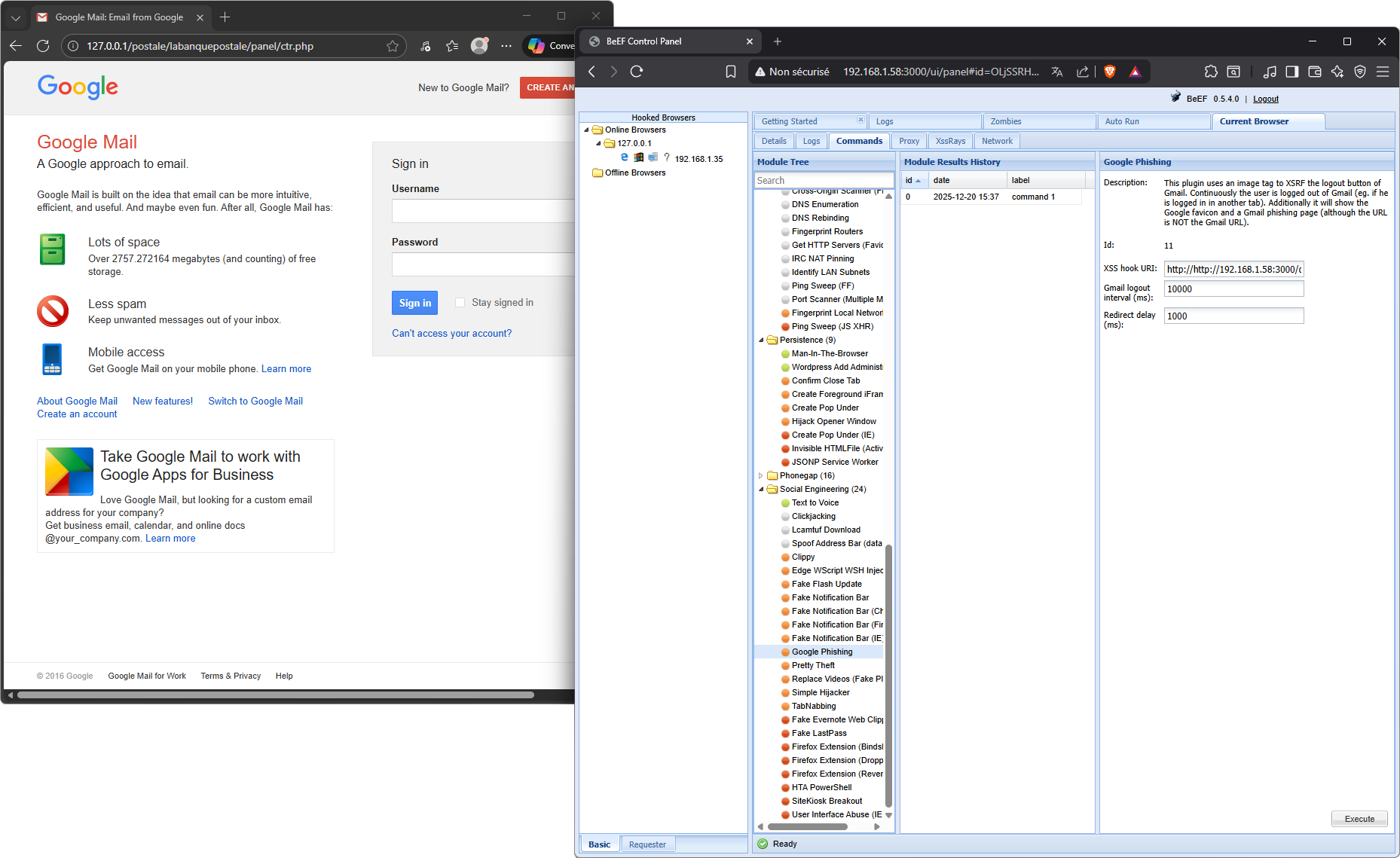Image resolution: width=1400 pixels, height=858 pixels.
Task: Open the Brave hamburger menu
Action: pyautogui.click(x=1383, y=72)
